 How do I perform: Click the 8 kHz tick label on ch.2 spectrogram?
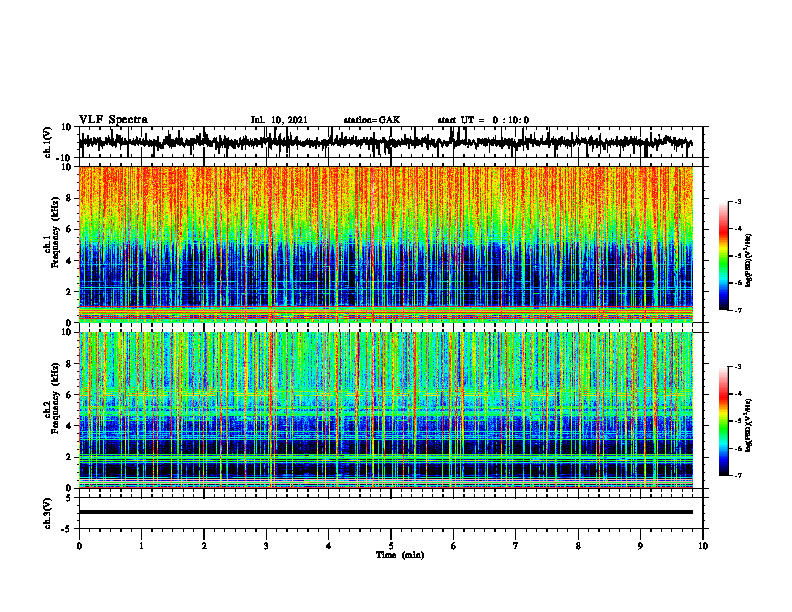click(x=69, y=364)
